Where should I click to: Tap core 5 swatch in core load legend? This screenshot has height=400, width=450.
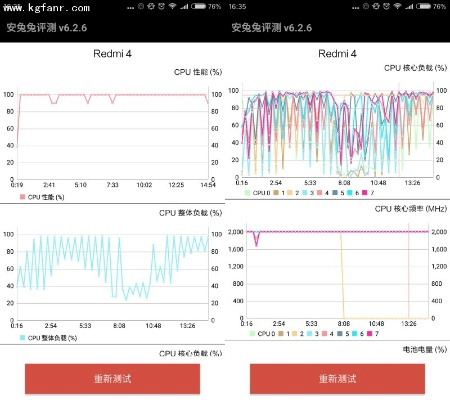click(335, 193)
